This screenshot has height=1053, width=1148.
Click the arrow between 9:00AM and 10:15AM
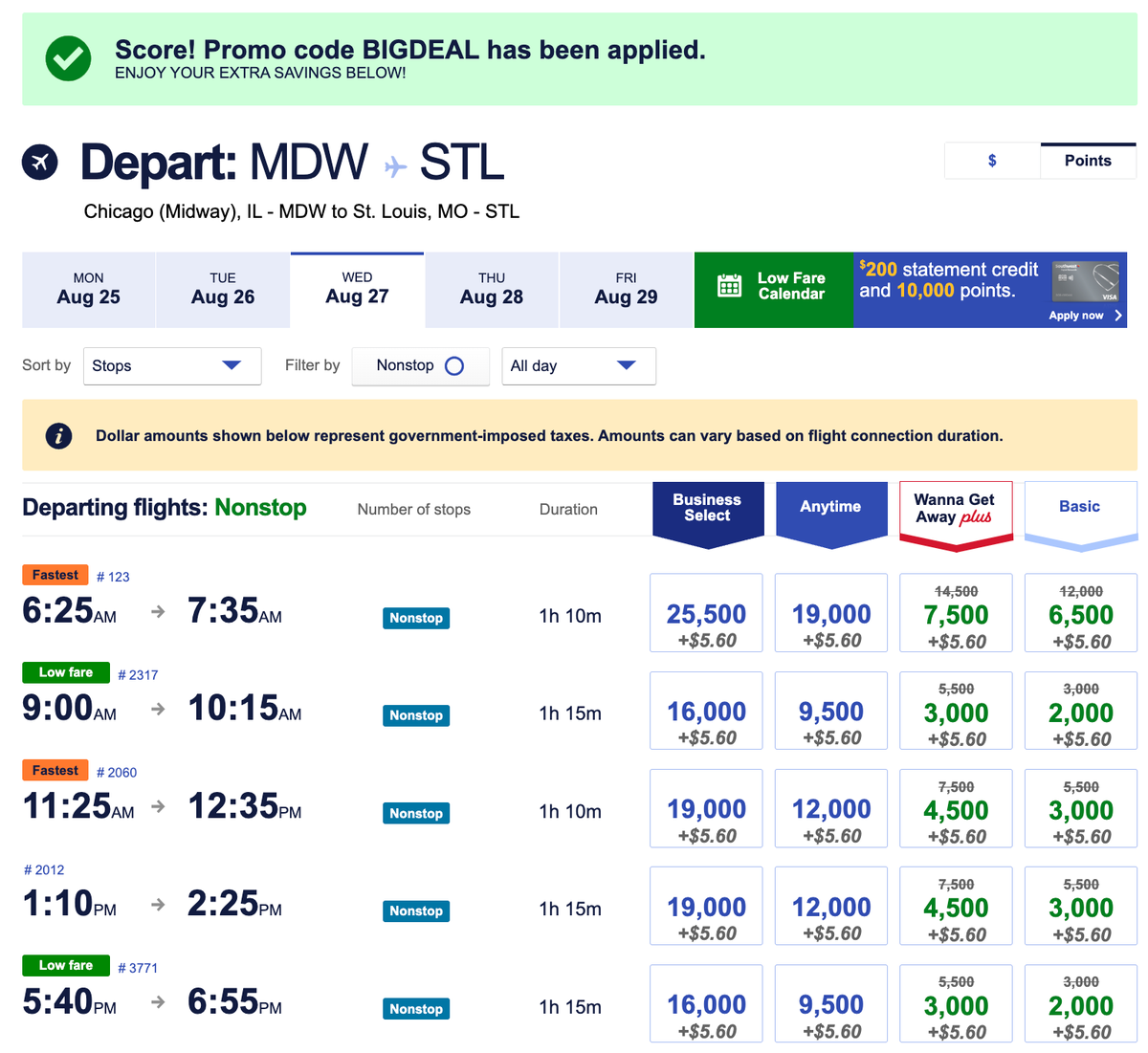(159, 709)
